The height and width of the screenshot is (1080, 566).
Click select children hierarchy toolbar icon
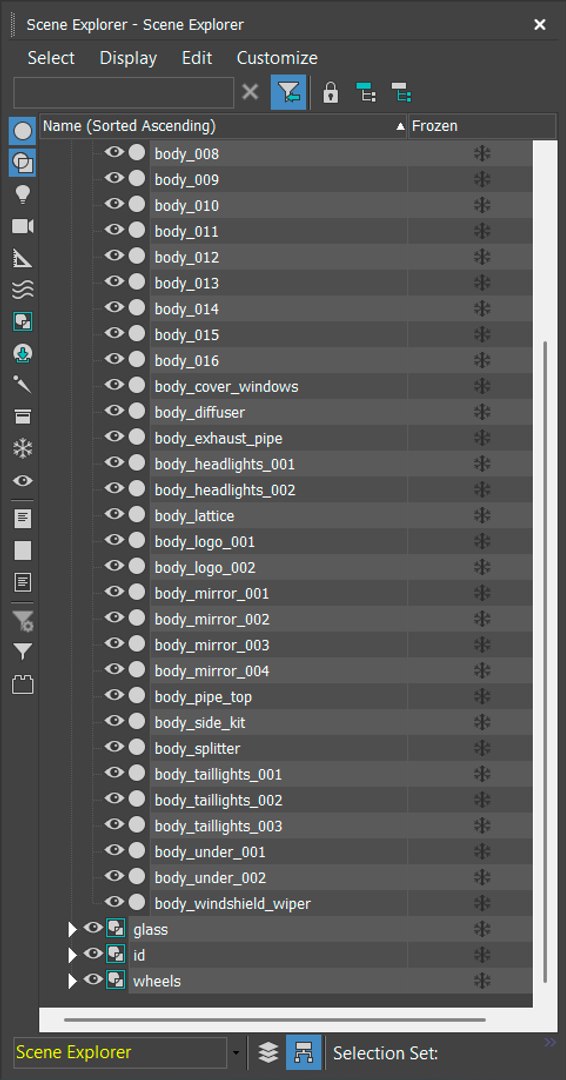(x=366, y=92)
